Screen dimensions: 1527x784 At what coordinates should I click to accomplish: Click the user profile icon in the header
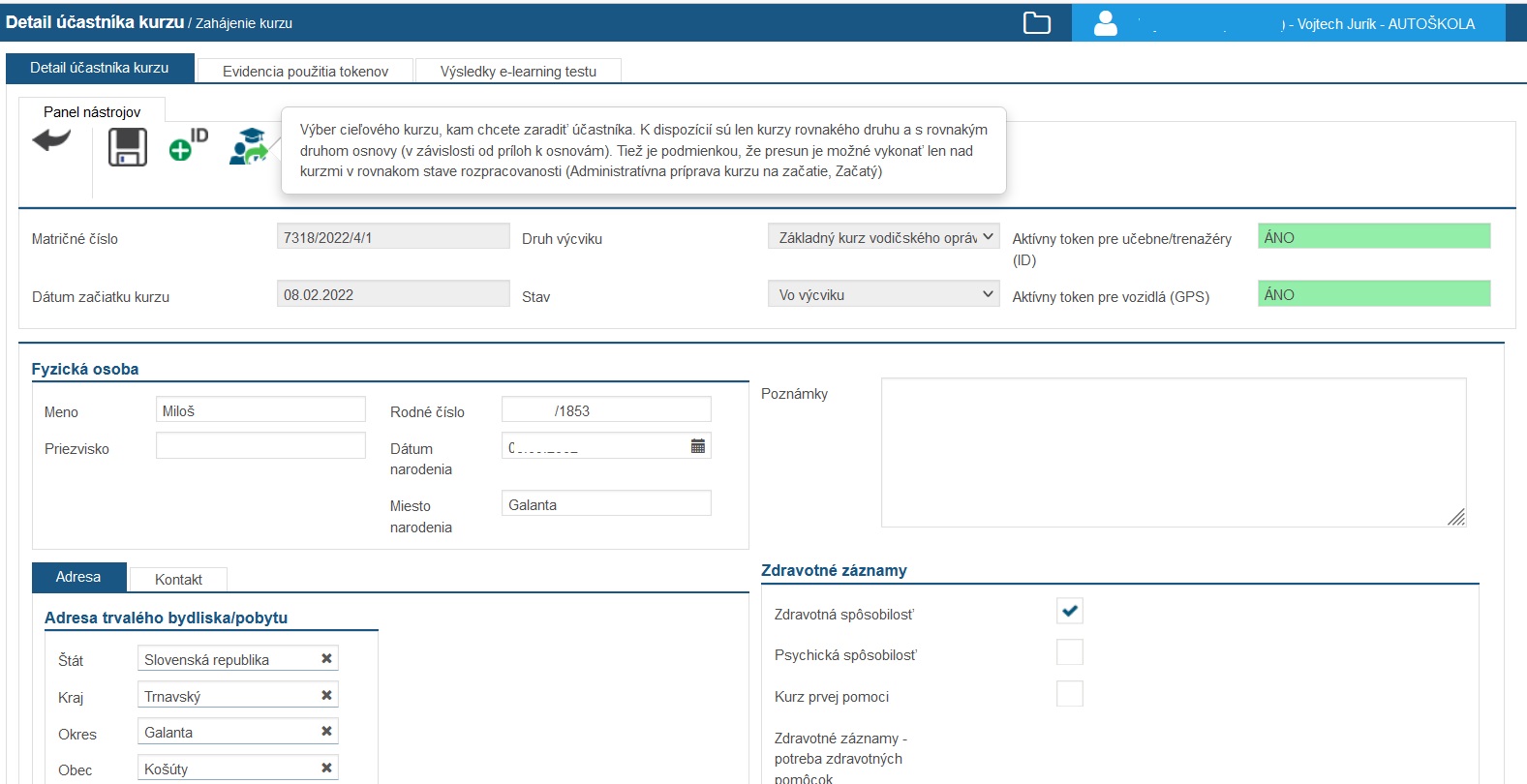(x=1105, y=23)
